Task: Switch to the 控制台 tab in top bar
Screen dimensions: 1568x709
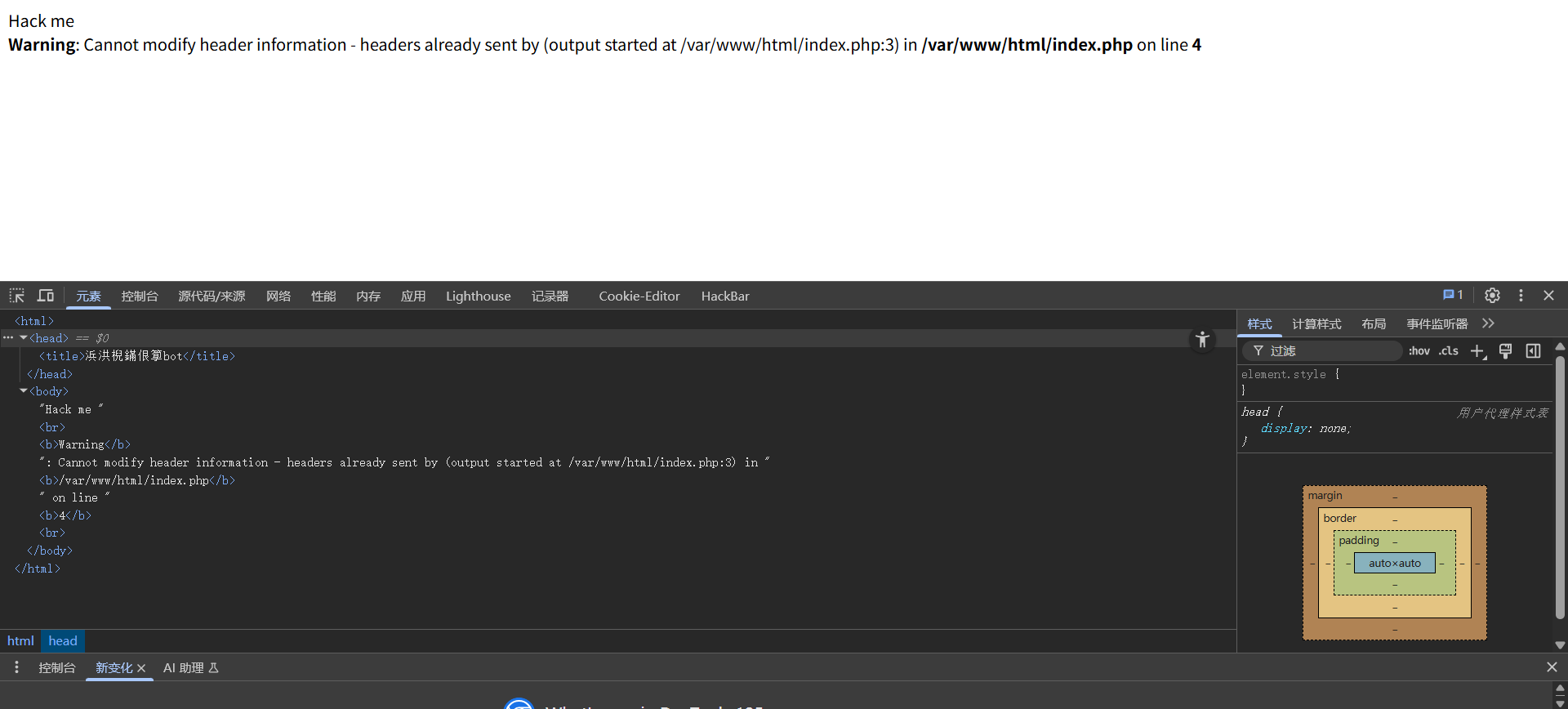Action: (x=140, y=296)
